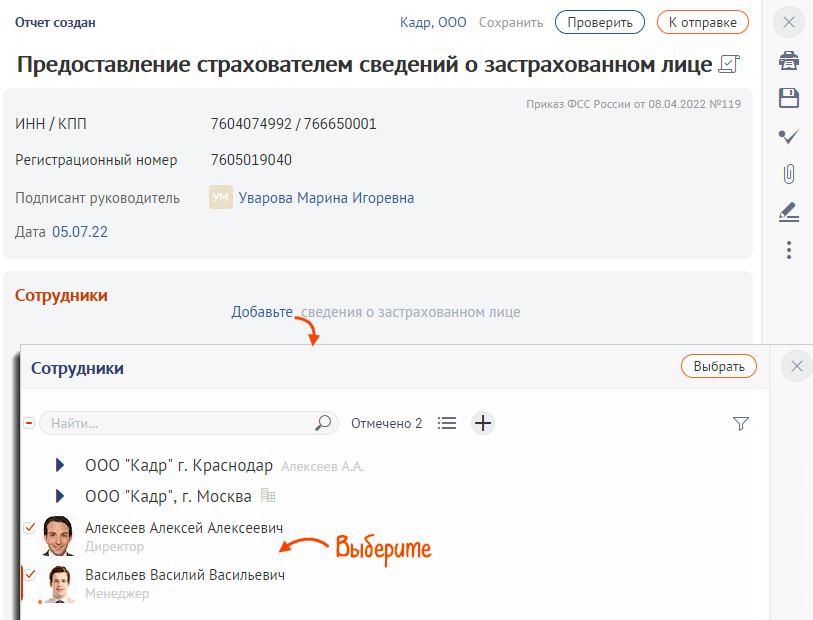Click the Алексеев А.А. manager label
813x620 pixels.
[x=323, y=467]
